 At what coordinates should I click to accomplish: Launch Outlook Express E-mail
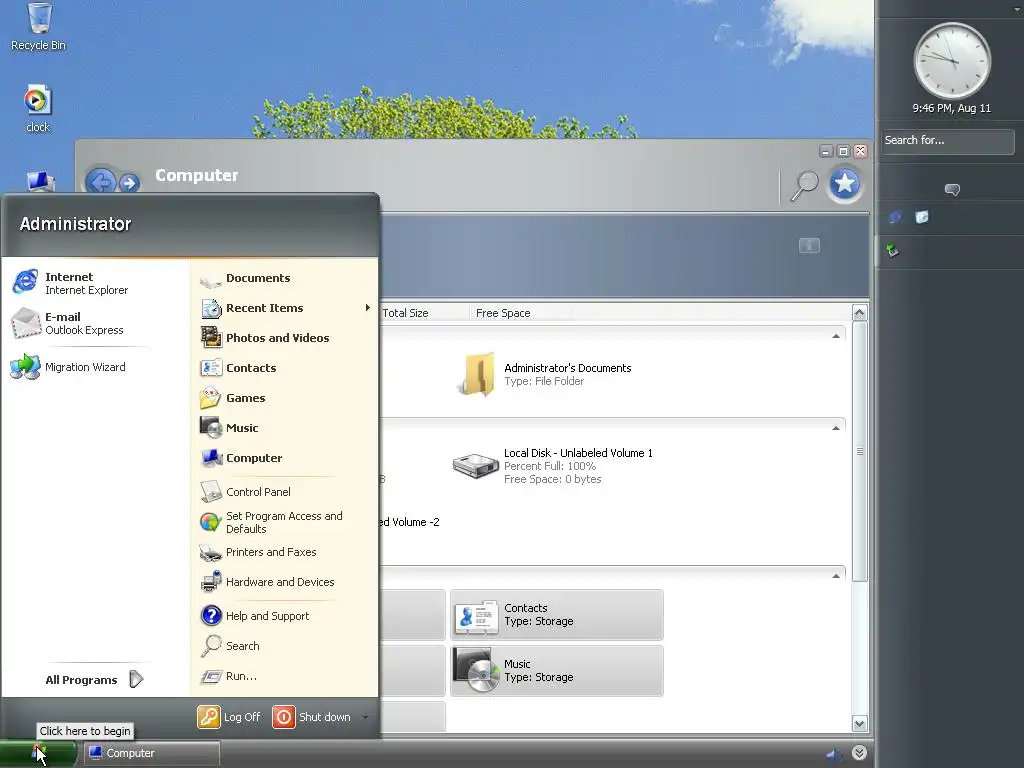pos(68,323)
